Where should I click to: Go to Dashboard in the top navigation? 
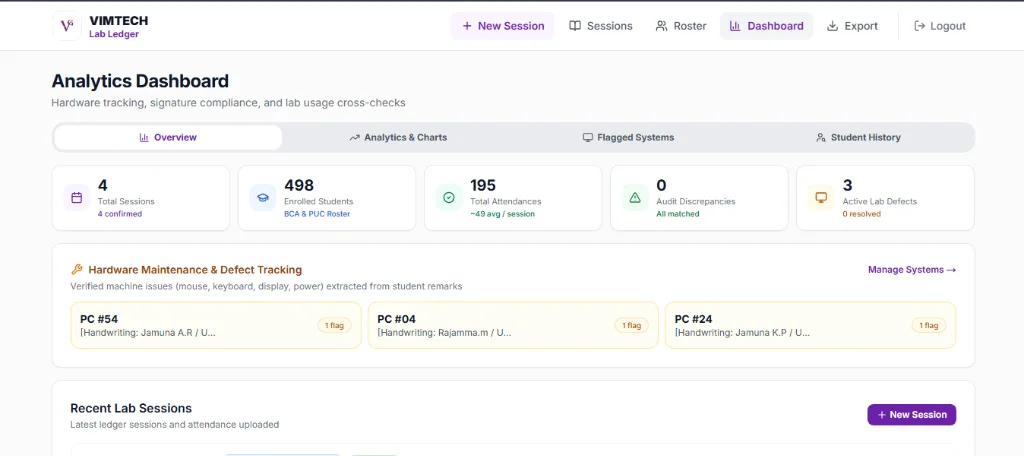coord(767,26)
